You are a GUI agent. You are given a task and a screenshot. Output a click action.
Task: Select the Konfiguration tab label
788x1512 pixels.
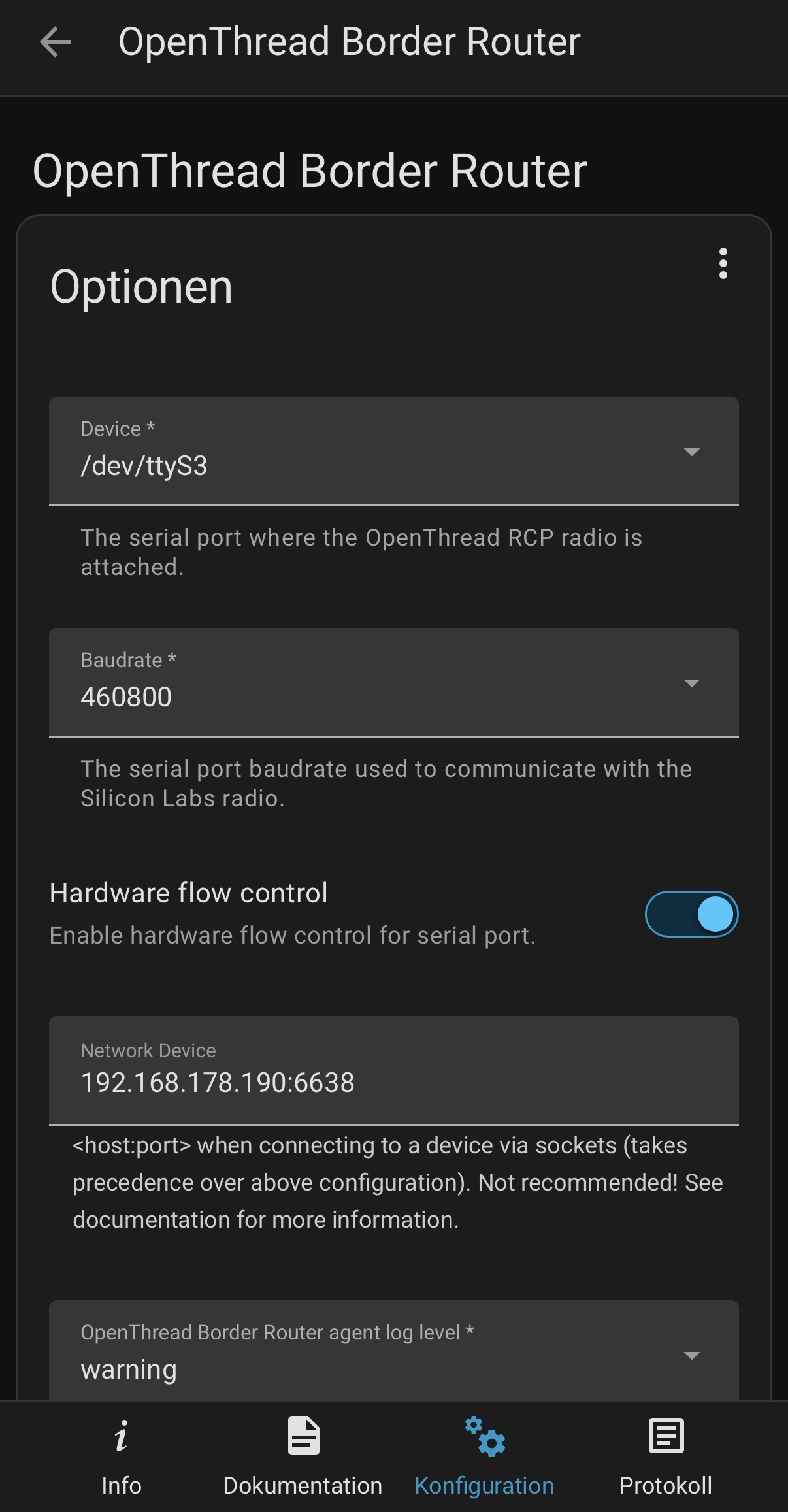[484, 1486]
